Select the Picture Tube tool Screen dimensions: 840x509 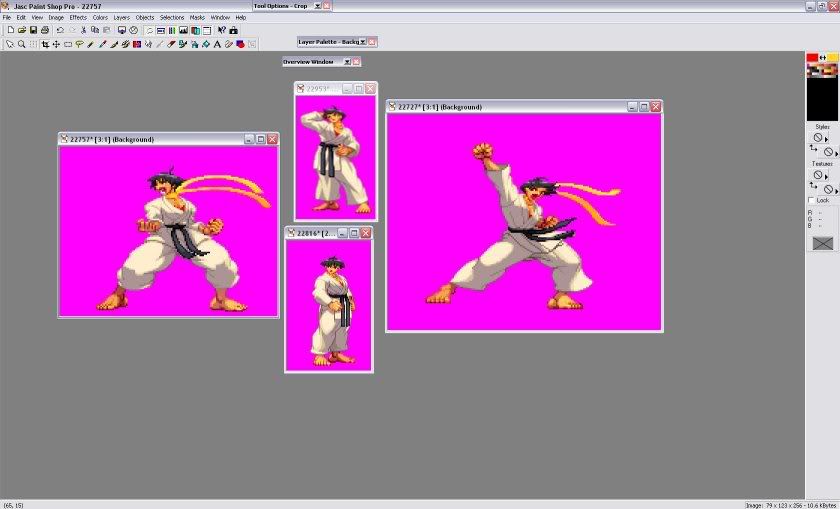click(183, 44)
